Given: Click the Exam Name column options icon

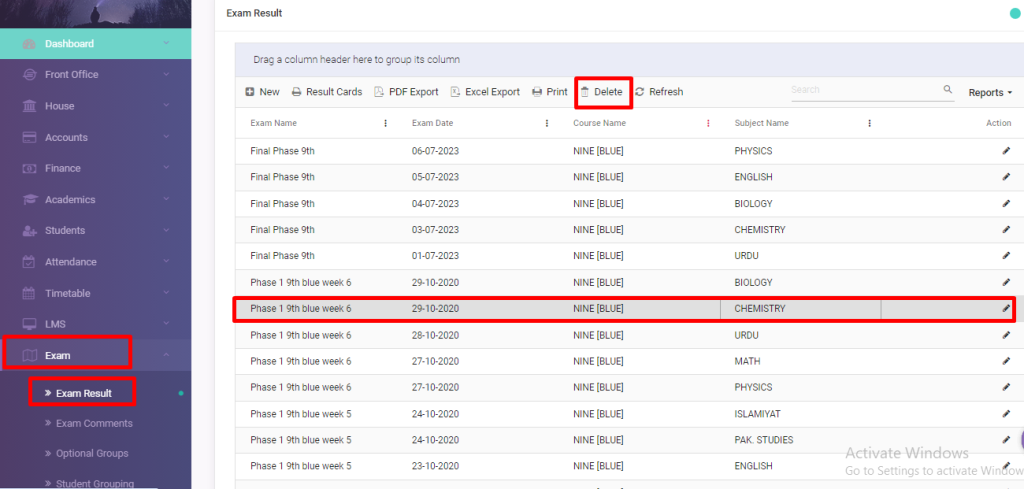Looking at the screenshot, I should [386, 124].
